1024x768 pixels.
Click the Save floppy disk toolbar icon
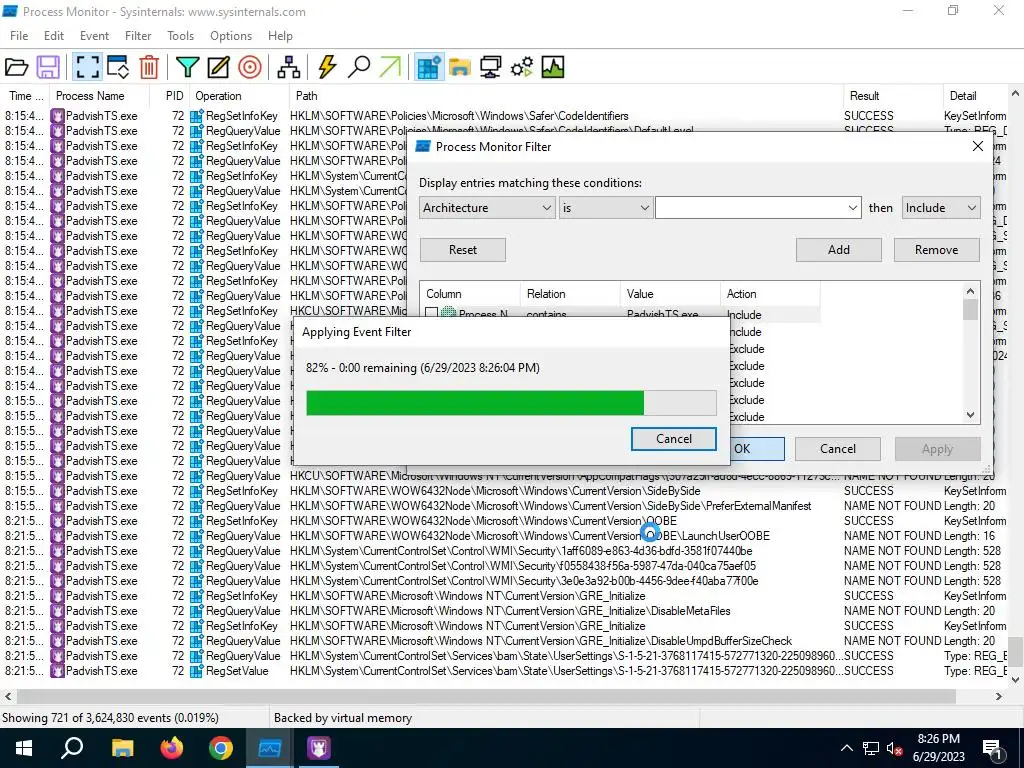coord(48,67)
